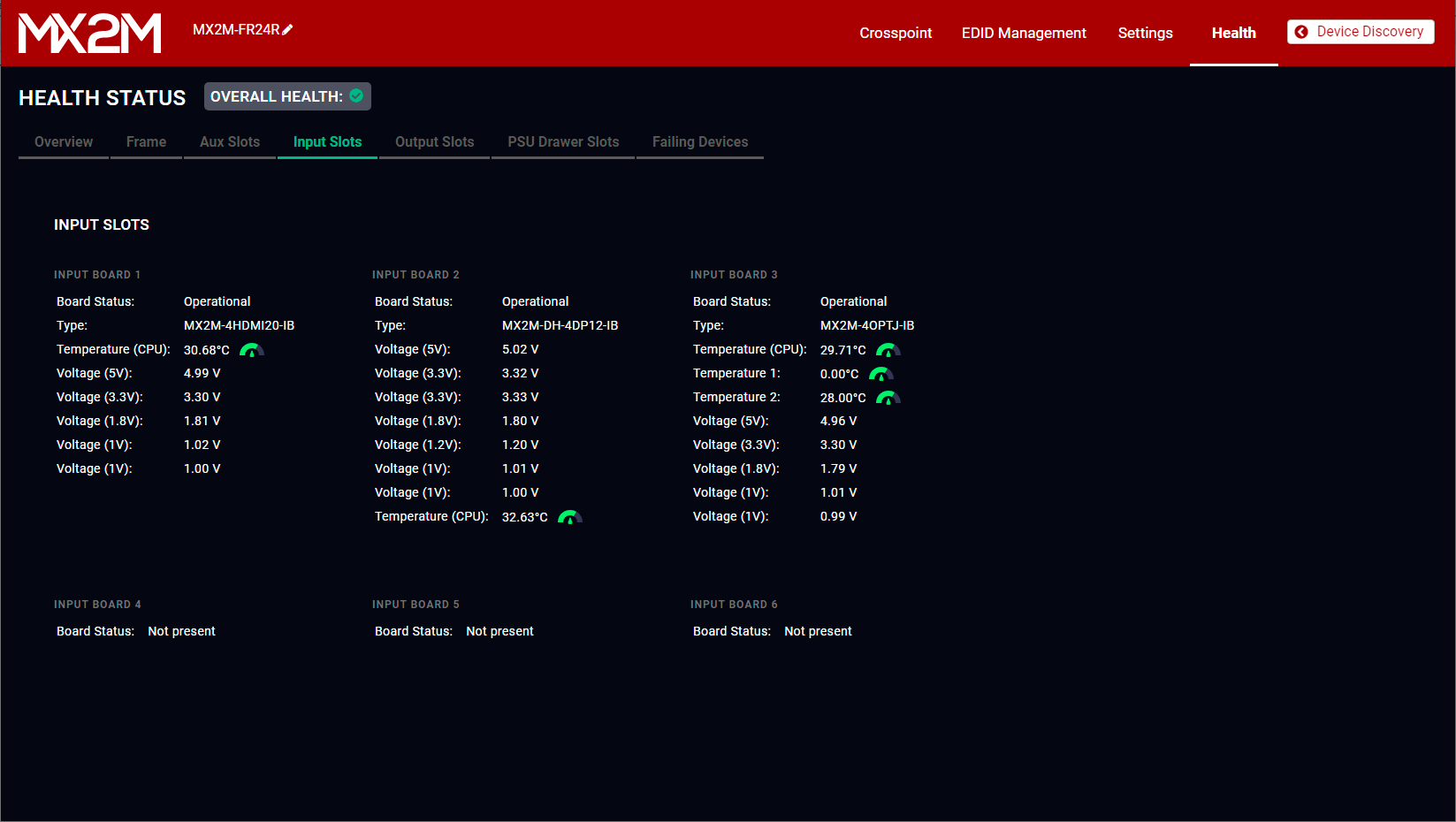Click Input Board 4 Not present status

(x=181, y=631)
